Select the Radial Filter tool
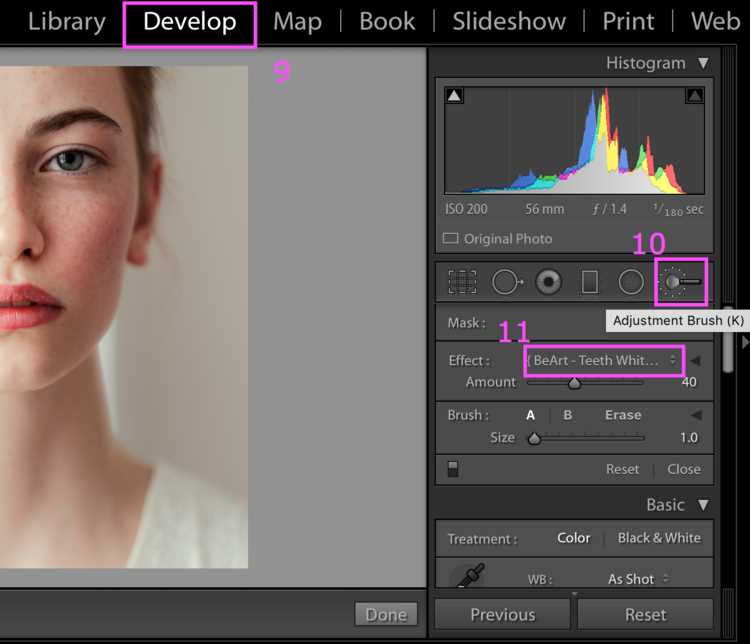 pos(631,282)
